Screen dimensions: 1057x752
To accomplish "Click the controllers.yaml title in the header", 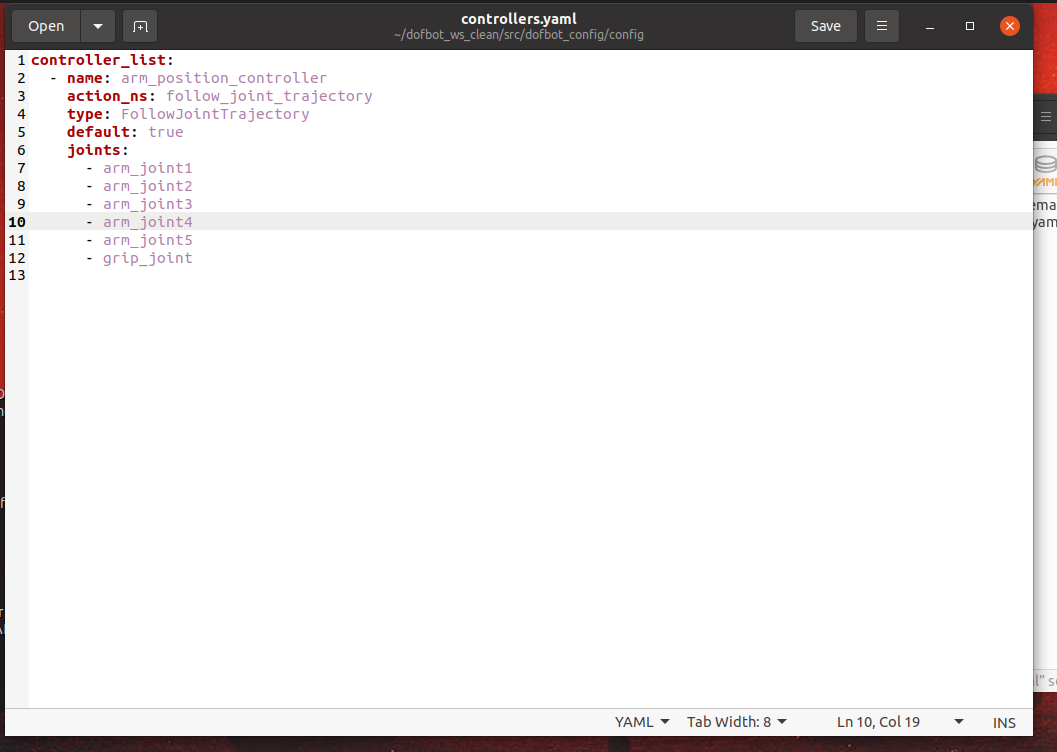I will point(518,19).
